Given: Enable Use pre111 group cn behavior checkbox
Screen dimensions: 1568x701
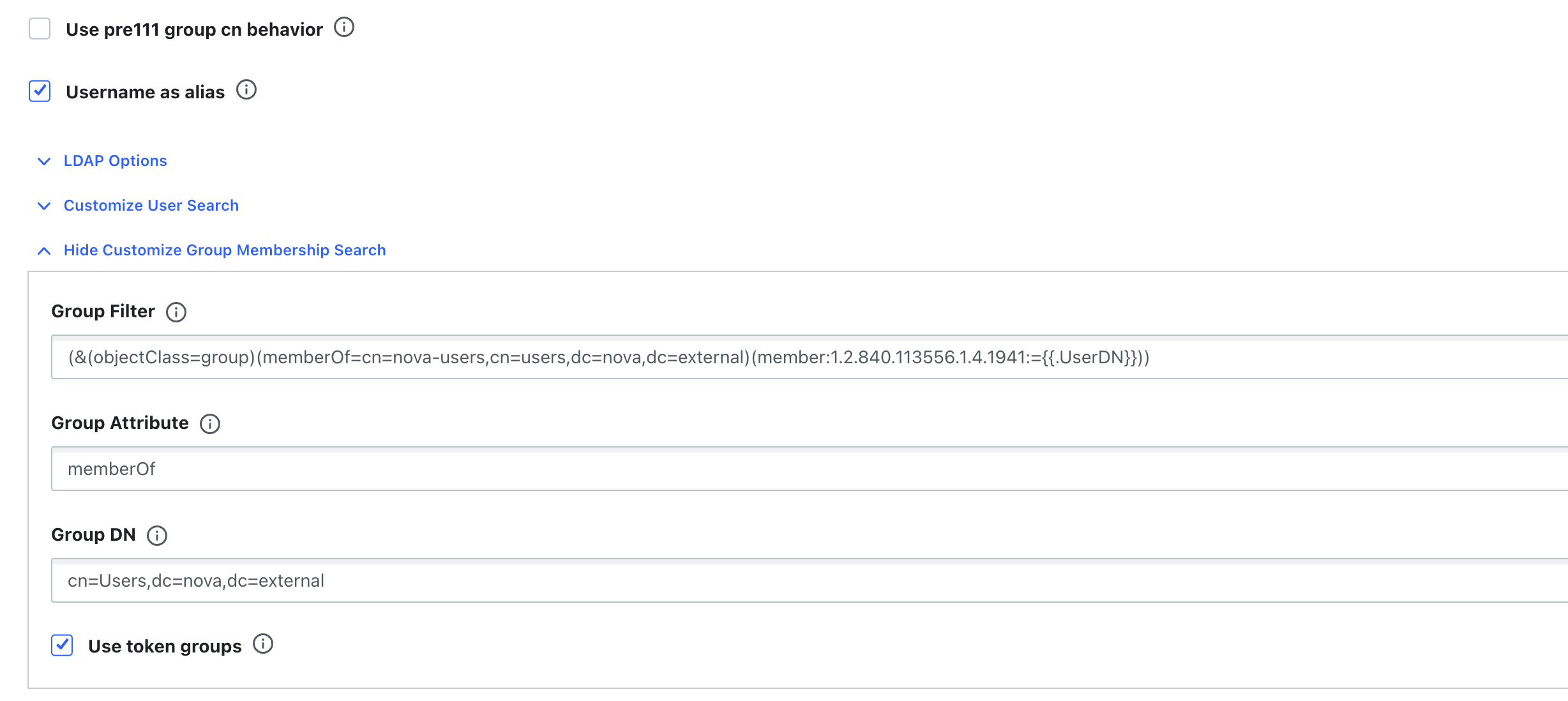Looking at the screenshot, I should point(40,29).
